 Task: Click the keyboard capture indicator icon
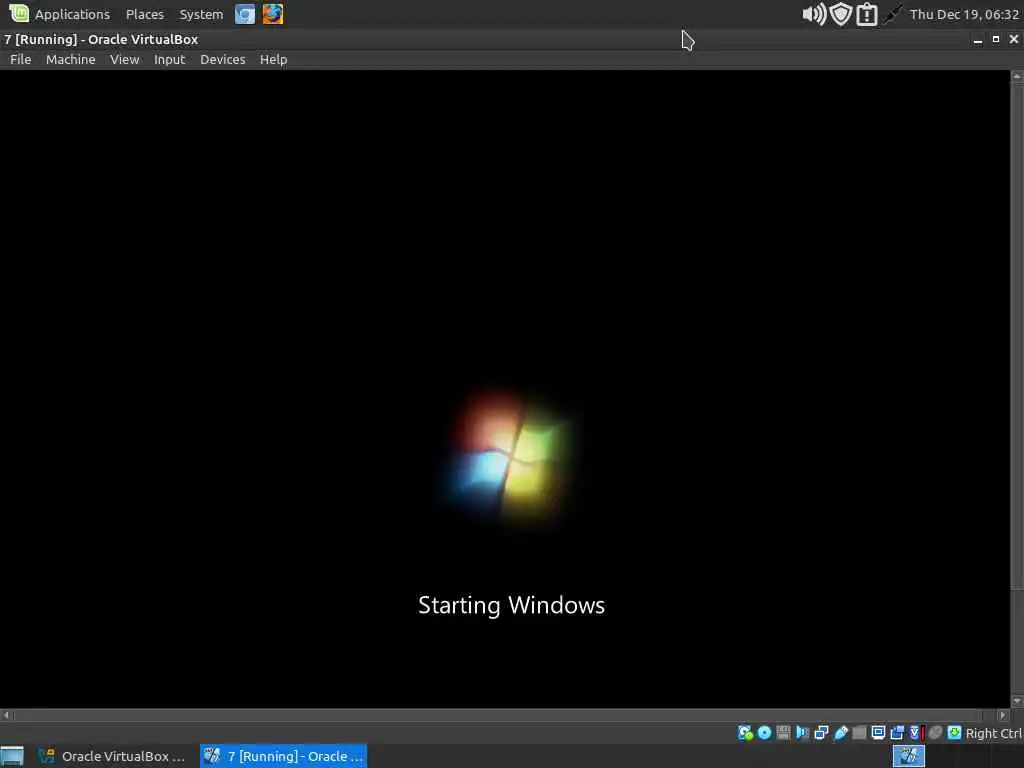click(x=954, y=733)
